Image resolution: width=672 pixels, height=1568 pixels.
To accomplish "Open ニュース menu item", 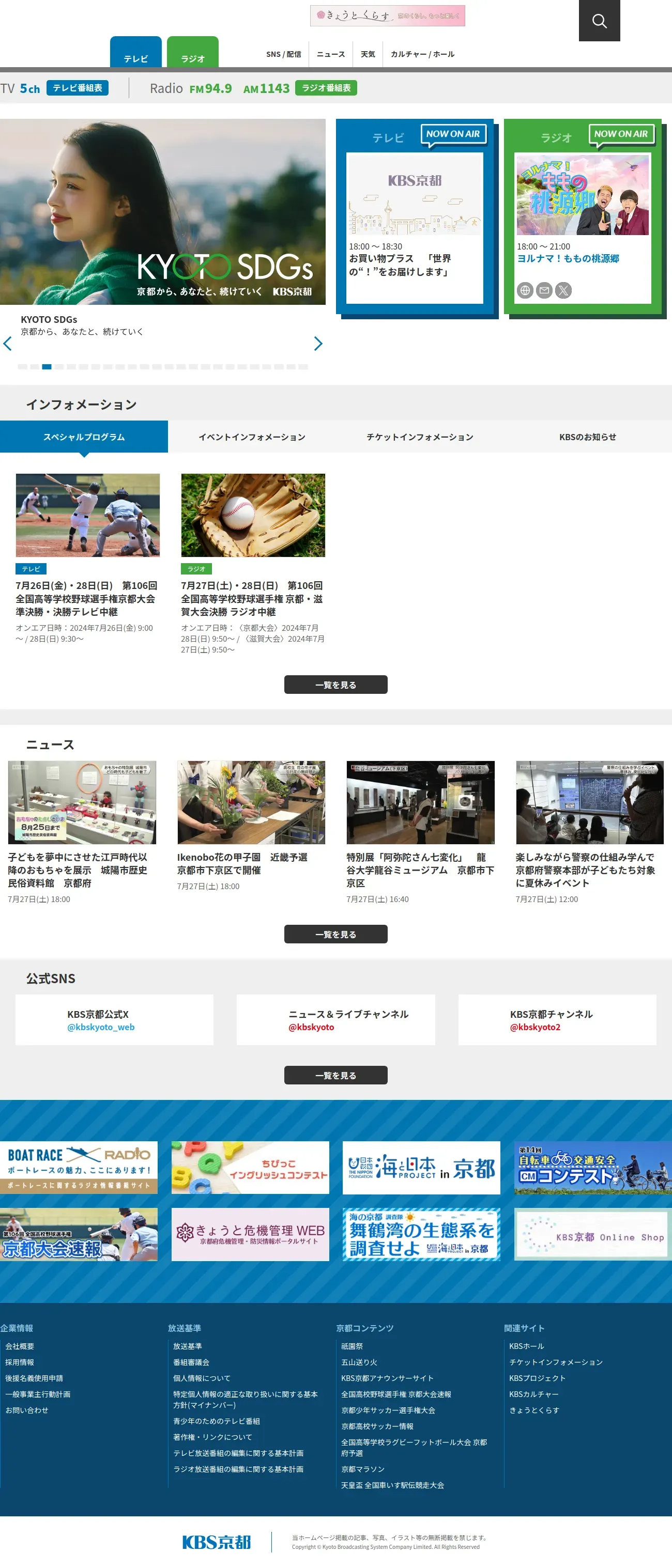I will (331, 54).
